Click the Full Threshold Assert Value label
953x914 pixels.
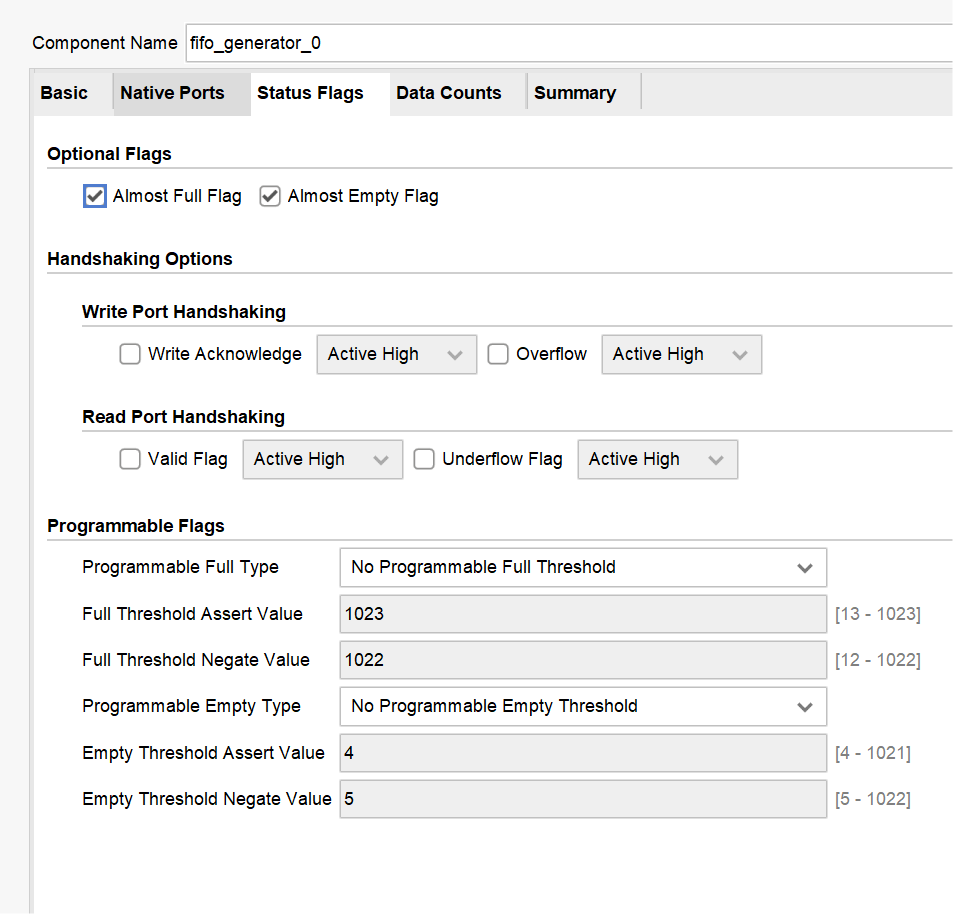pyautogui.click(x=193, y=614)
